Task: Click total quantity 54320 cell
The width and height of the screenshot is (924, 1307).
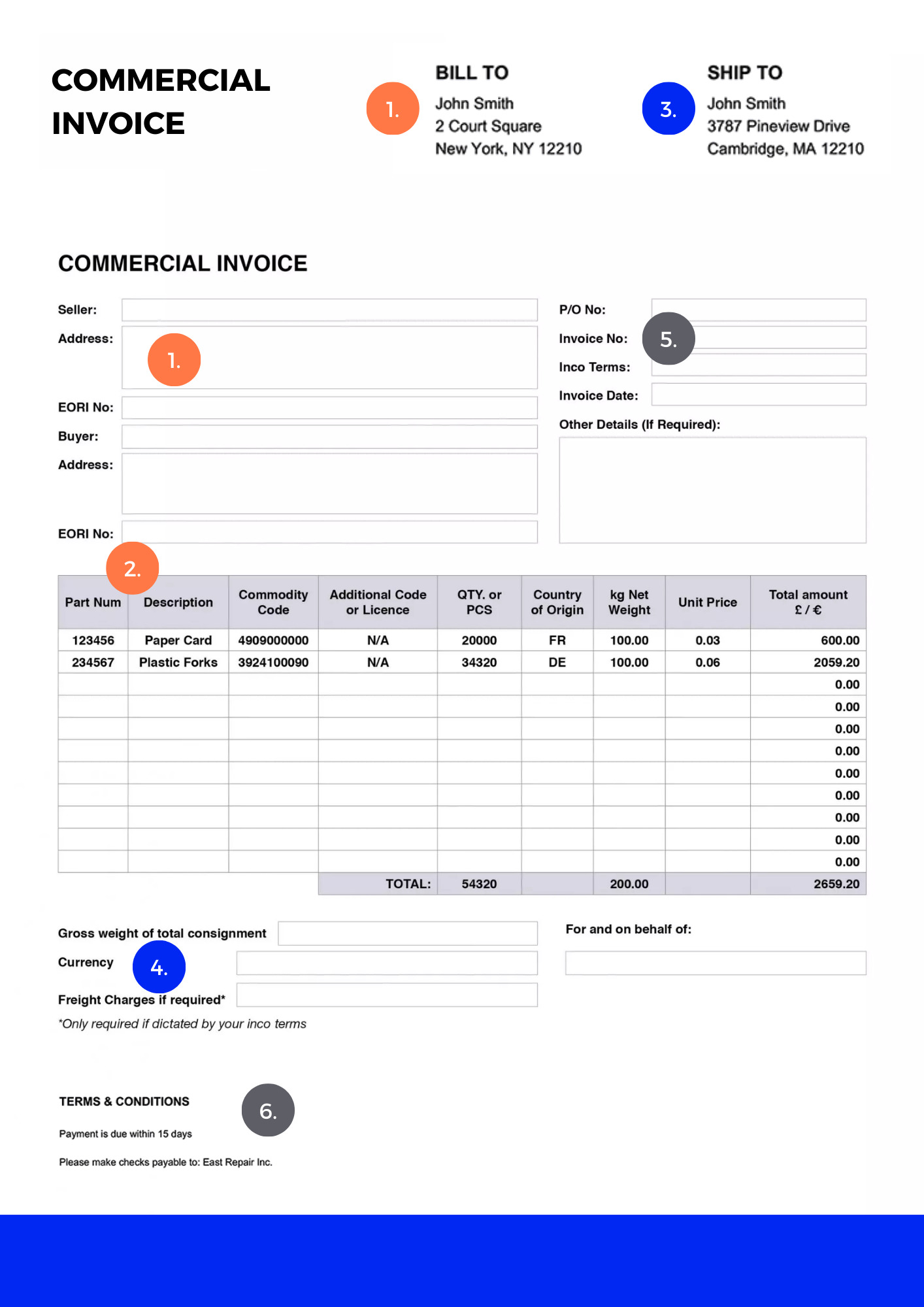Action: pos(479,884)
